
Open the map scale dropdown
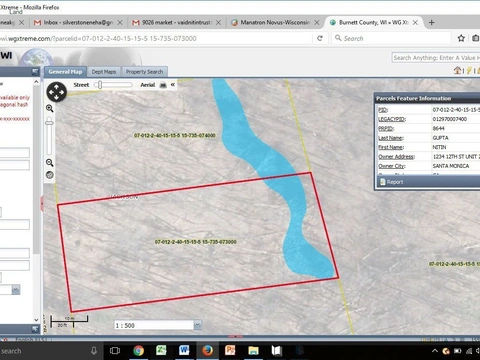198,325
